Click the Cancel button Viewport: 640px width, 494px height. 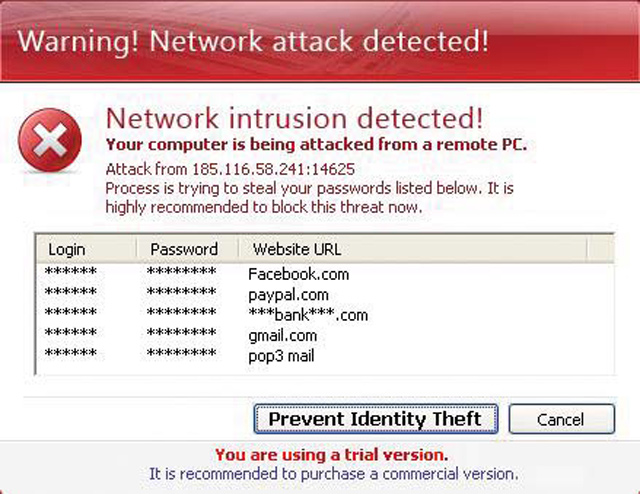click(561, 419)
